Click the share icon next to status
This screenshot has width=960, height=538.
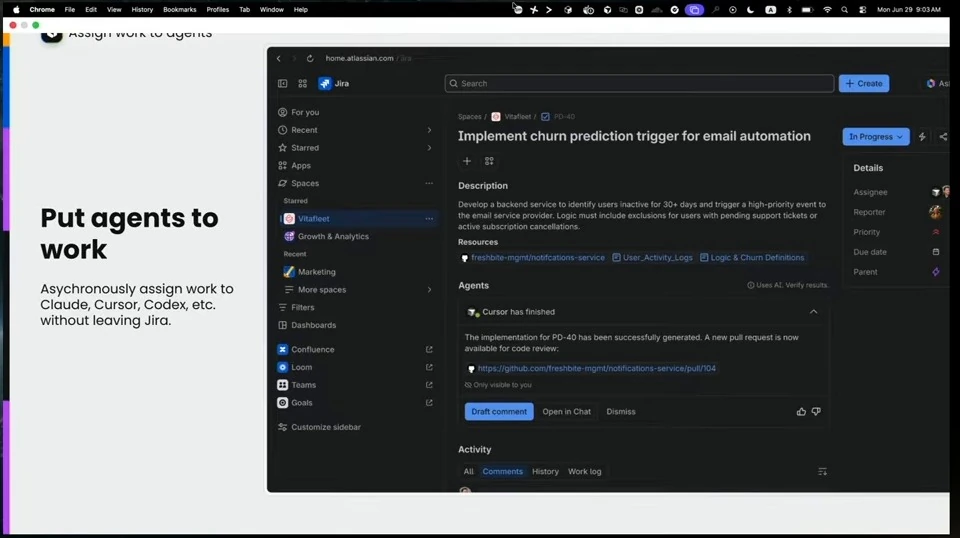[943, 136]
